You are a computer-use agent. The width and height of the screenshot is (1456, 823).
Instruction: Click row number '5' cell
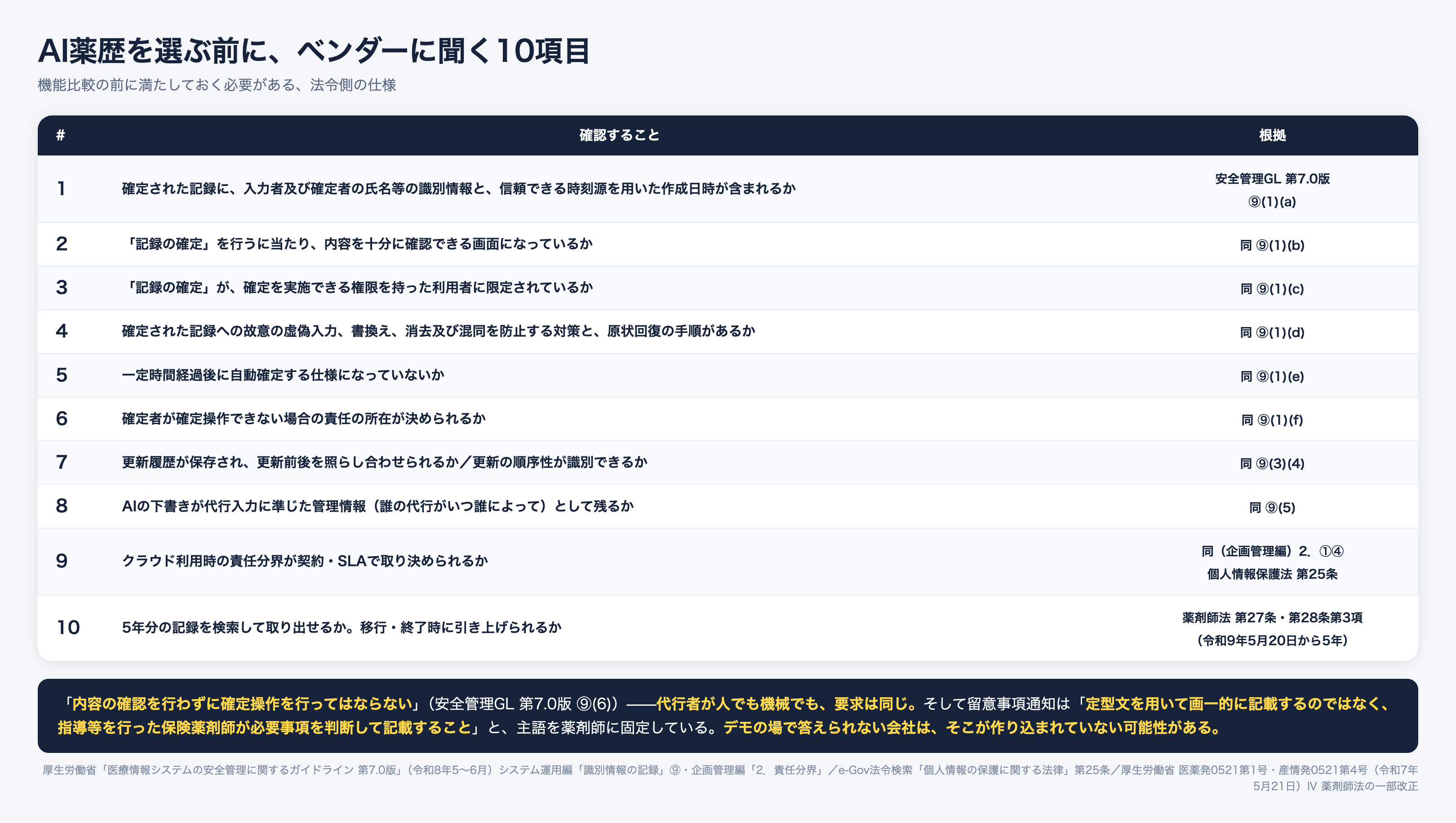62,375
